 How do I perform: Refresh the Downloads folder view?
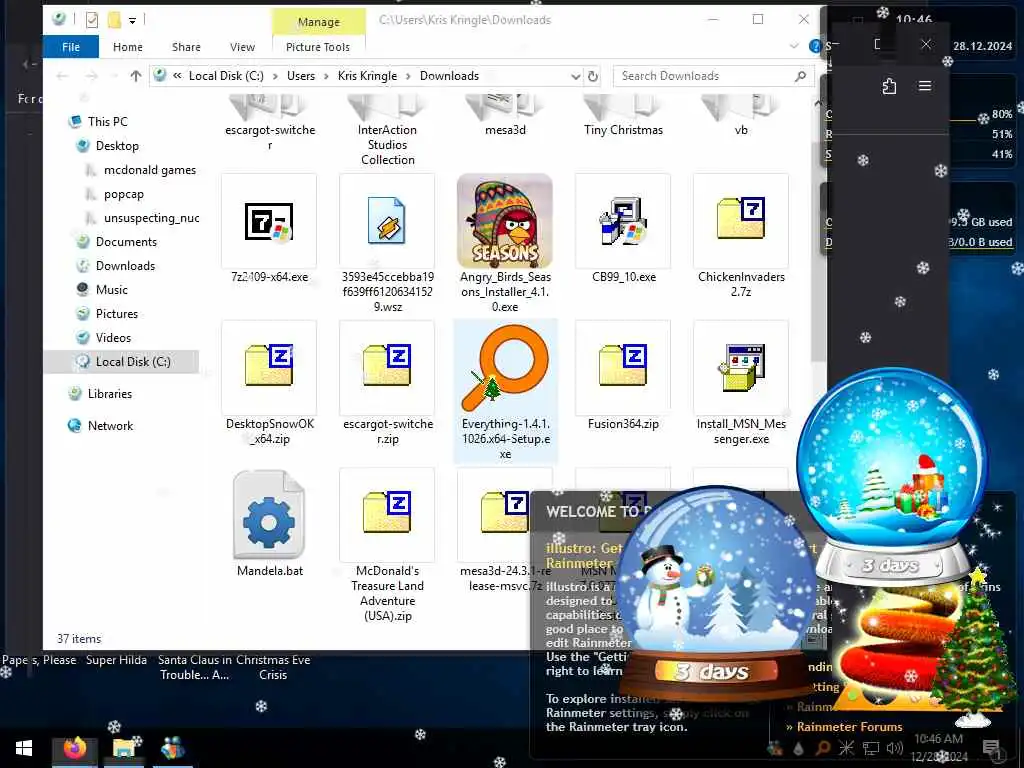click(x=592, y=76)
